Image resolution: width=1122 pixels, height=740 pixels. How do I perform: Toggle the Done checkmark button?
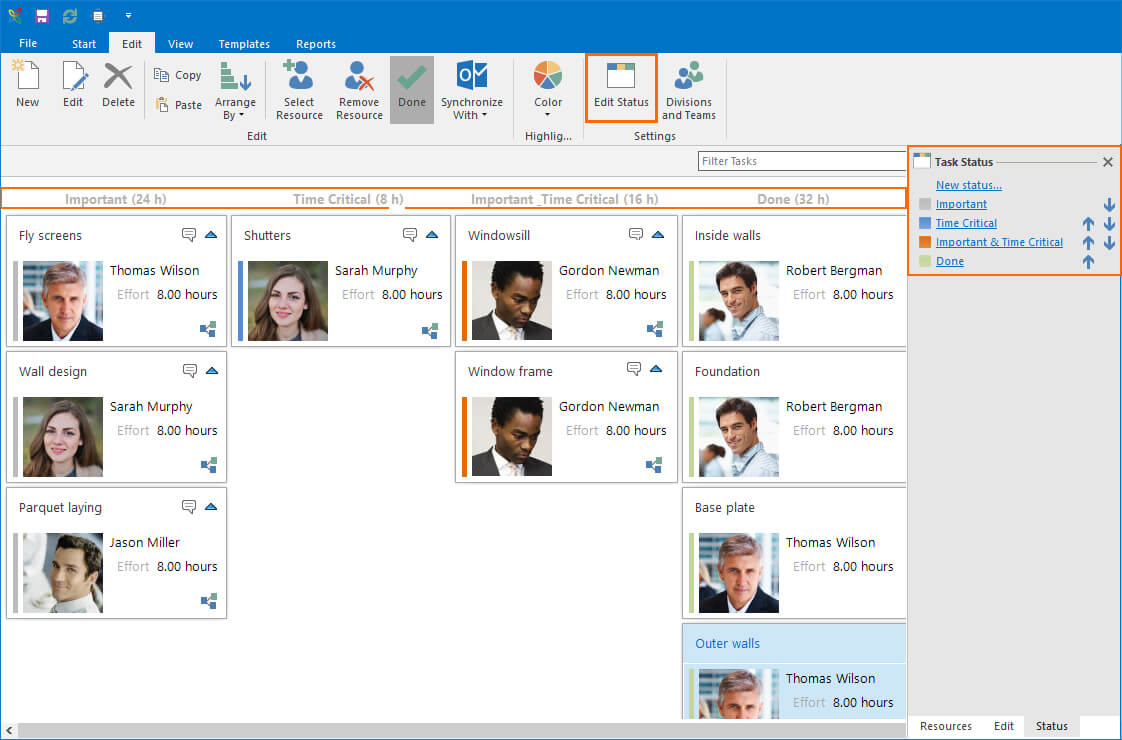[x=411, y=90]
